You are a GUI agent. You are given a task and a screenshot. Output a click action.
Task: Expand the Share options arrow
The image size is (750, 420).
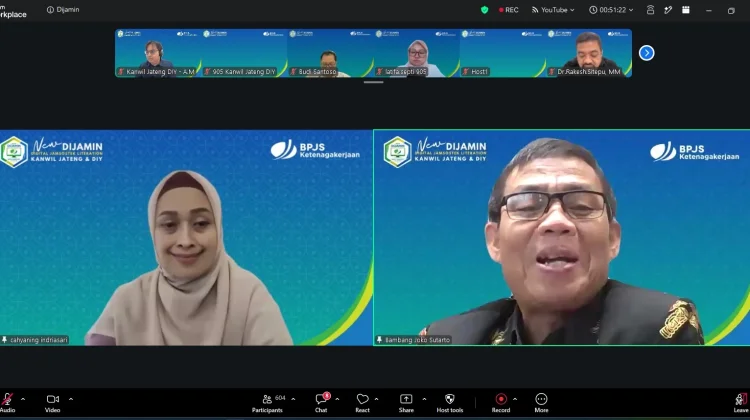pos(424,399)
